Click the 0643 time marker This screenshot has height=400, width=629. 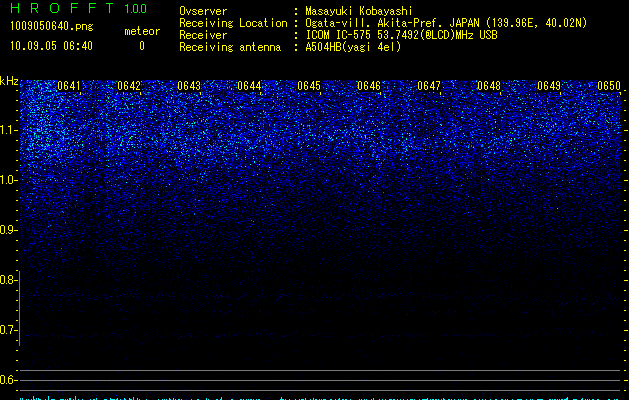(189, 86)
